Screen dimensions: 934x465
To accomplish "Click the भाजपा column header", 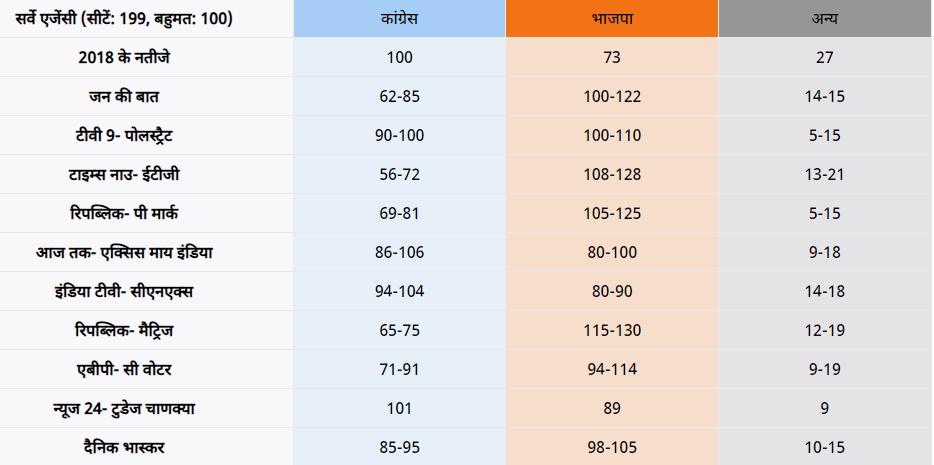I will pos(611,19).
